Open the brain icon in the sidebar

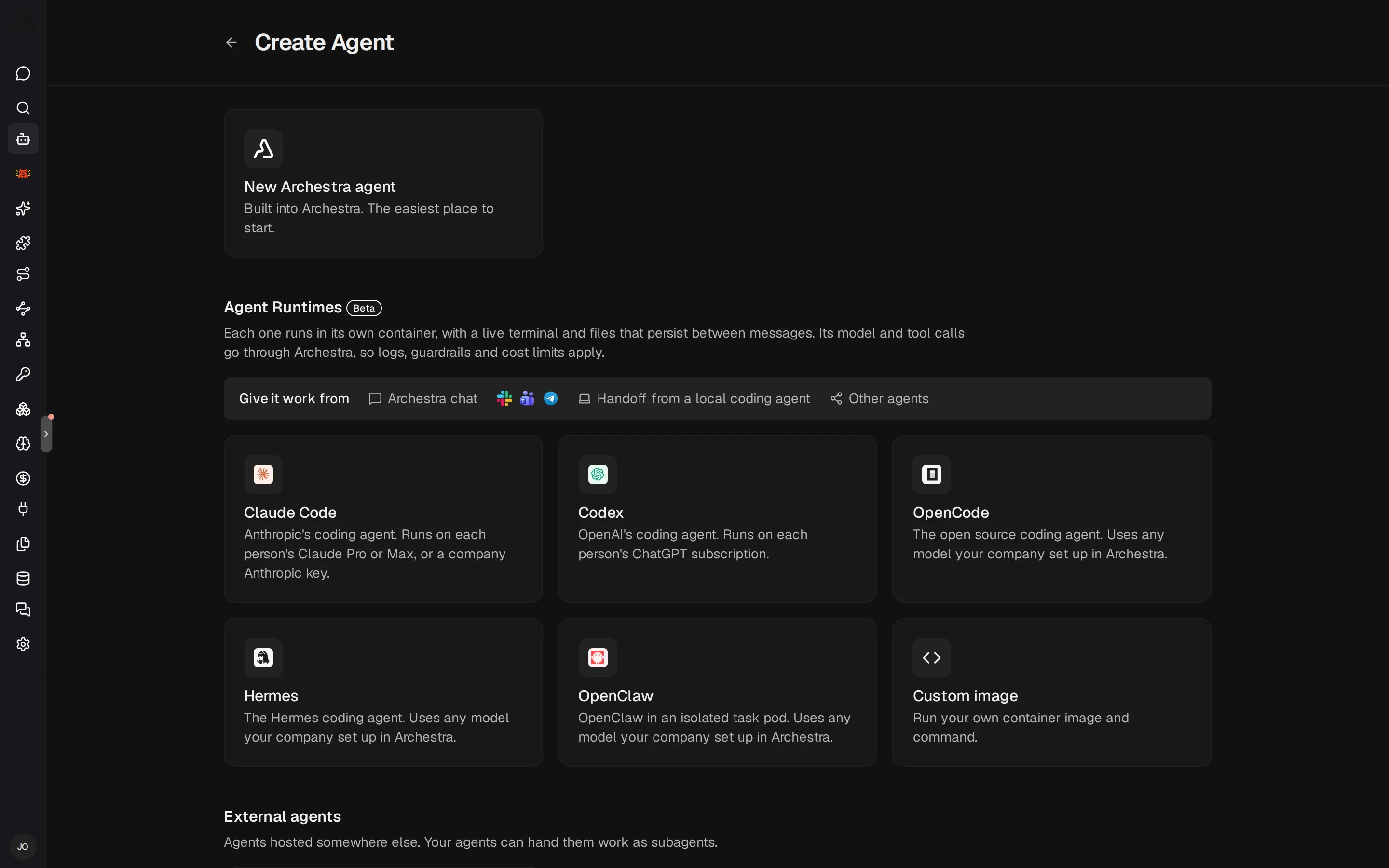point(23,444)
